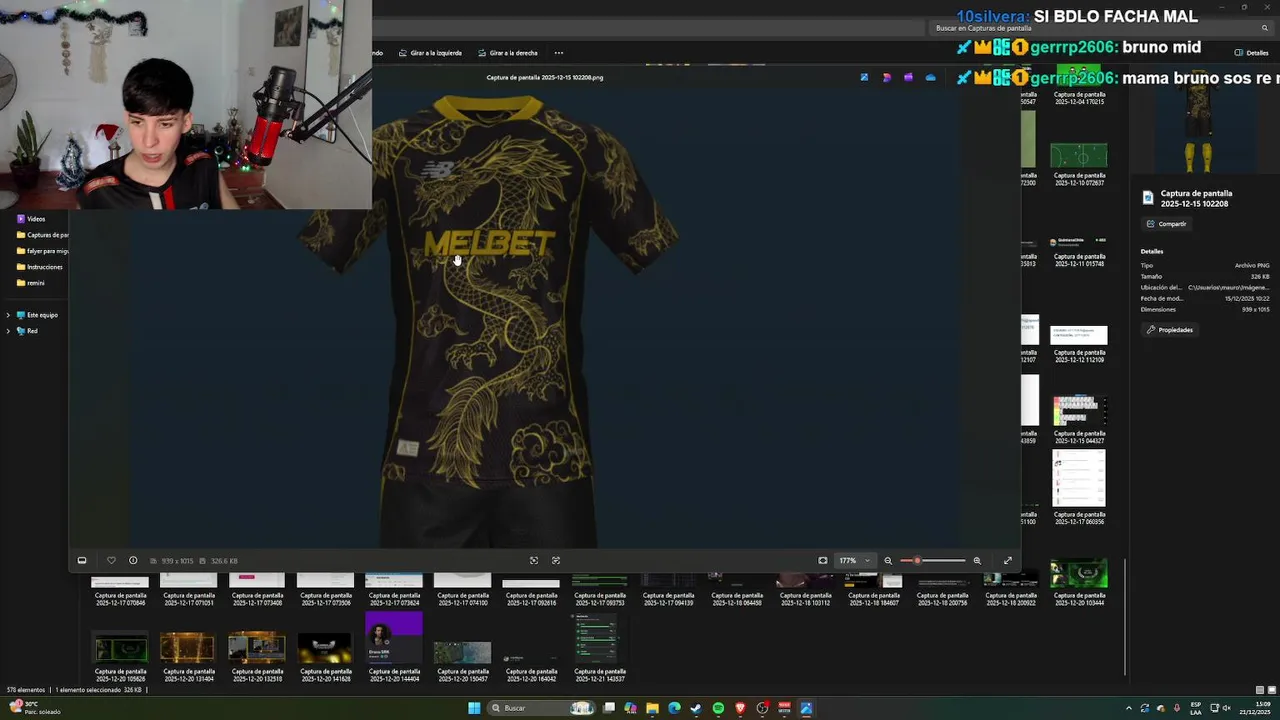The image size is (1280, 720).
Task: Click the fit-to-window icon next to 177%
Action: [x=823, y=560]
